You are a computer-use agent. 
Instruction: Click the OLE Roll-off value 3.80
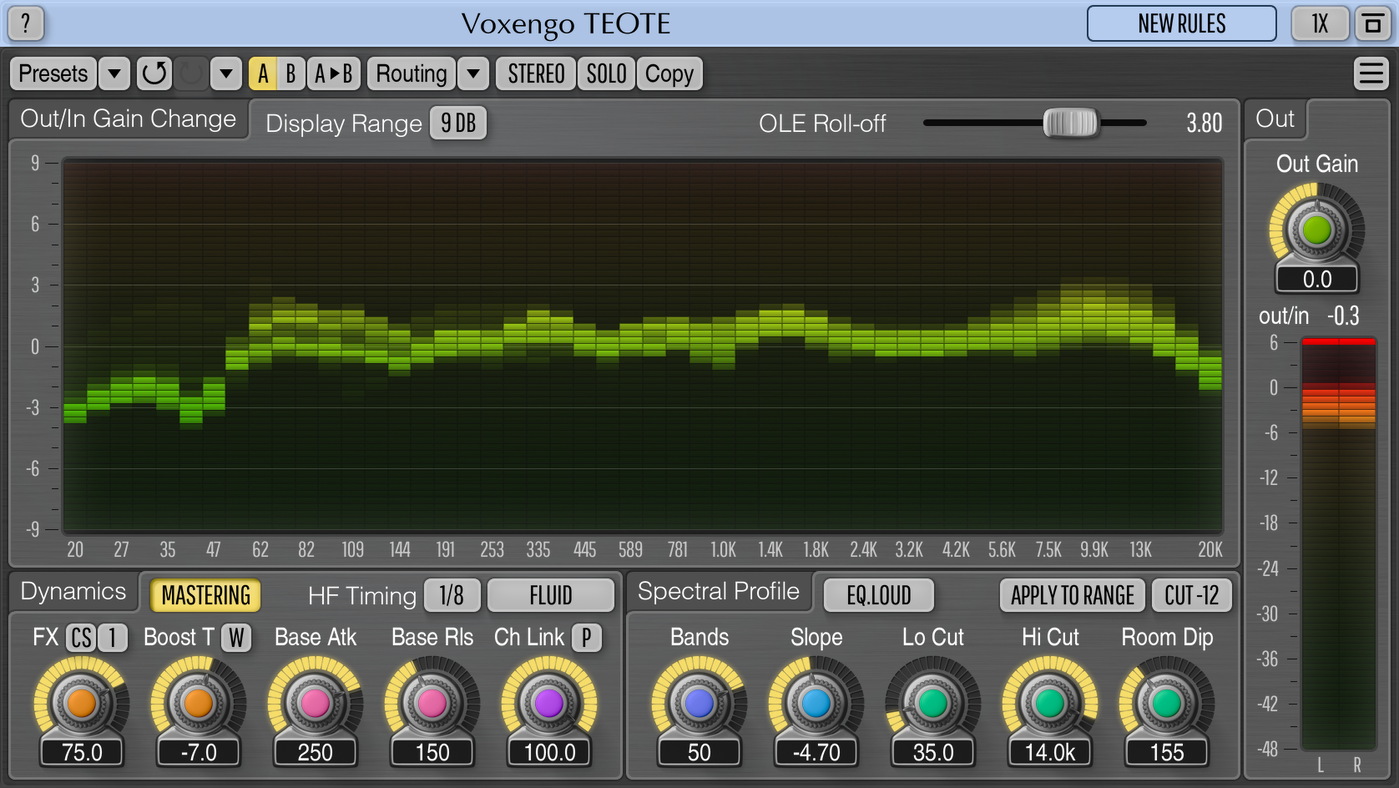1204,123
